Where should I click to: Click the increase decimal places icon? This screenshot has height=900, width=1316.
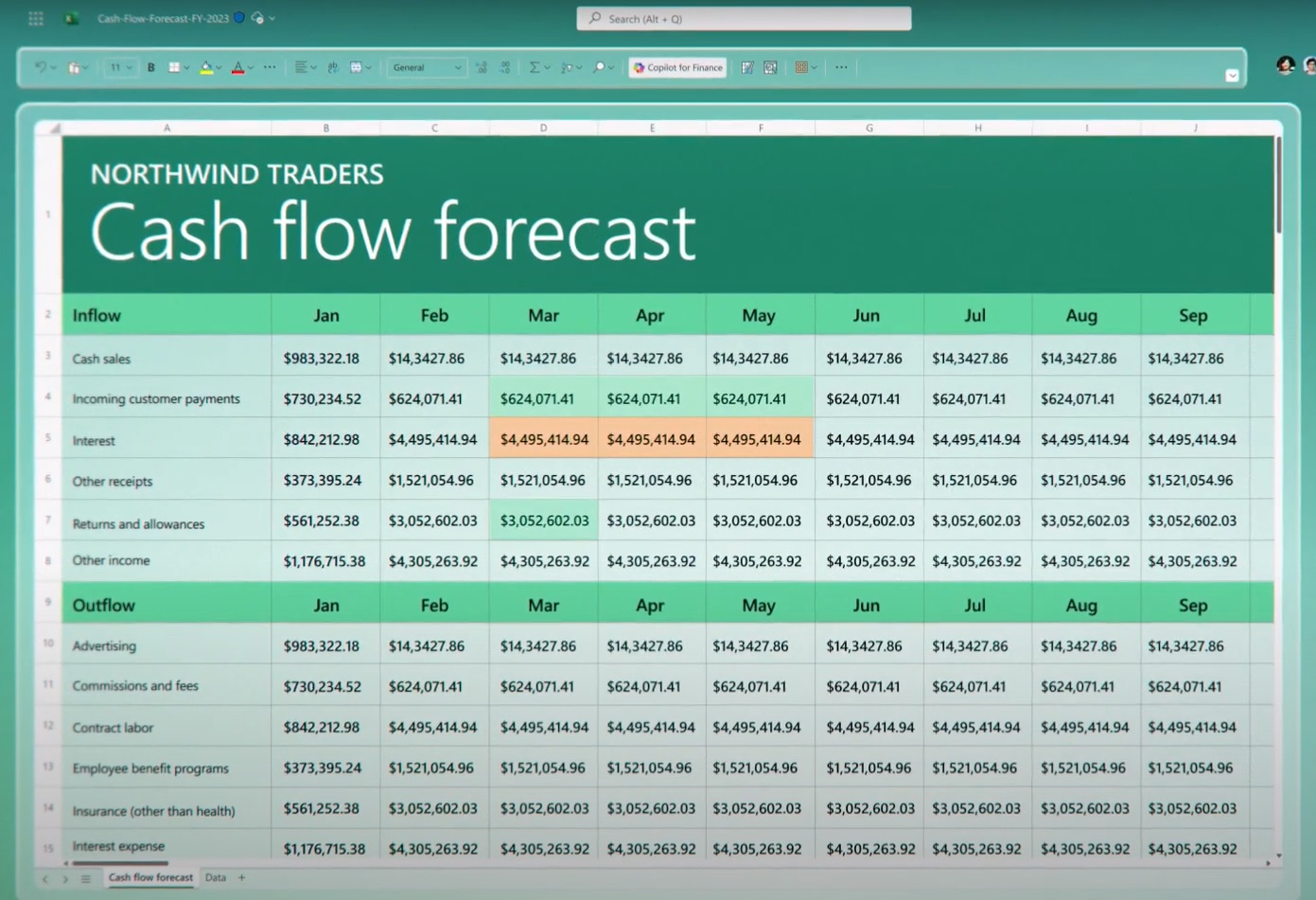pyautogui.click(x=482, y=67)
